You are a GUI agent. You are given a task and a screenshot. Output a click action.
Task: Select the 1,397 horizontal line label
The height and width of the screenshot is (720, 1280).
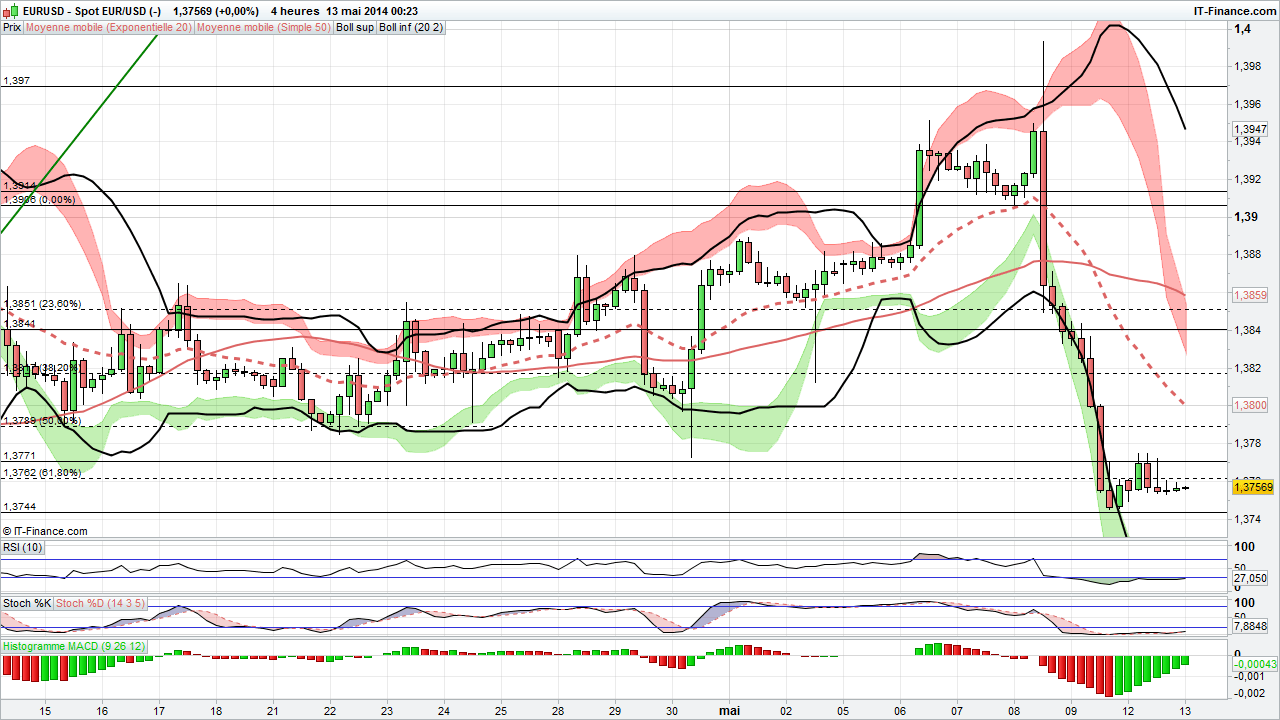16,80
